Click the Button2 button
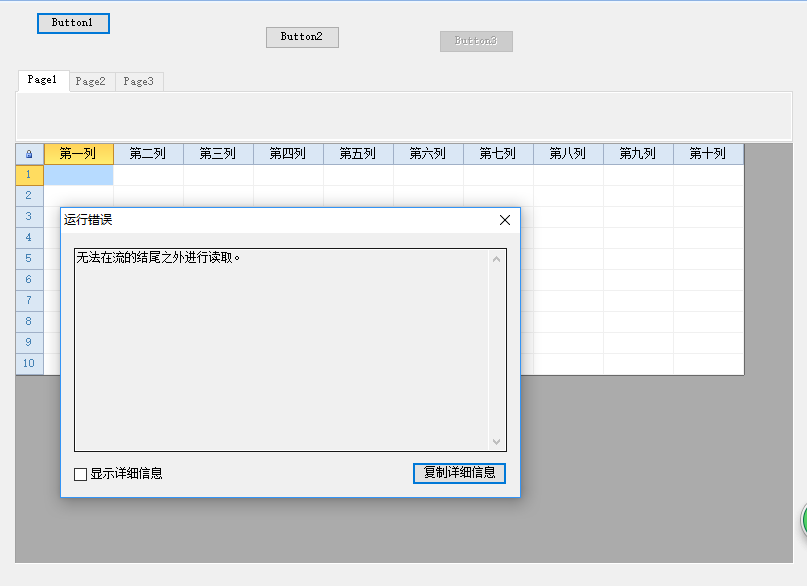Viewport: 807px width, 586px height. coord(302,37)
